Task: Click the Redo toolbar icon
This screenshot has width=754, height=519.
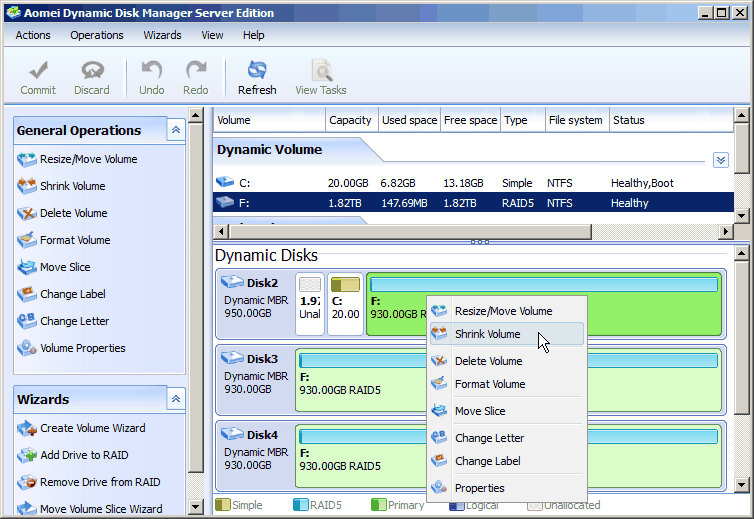Action: click(196, 71)
